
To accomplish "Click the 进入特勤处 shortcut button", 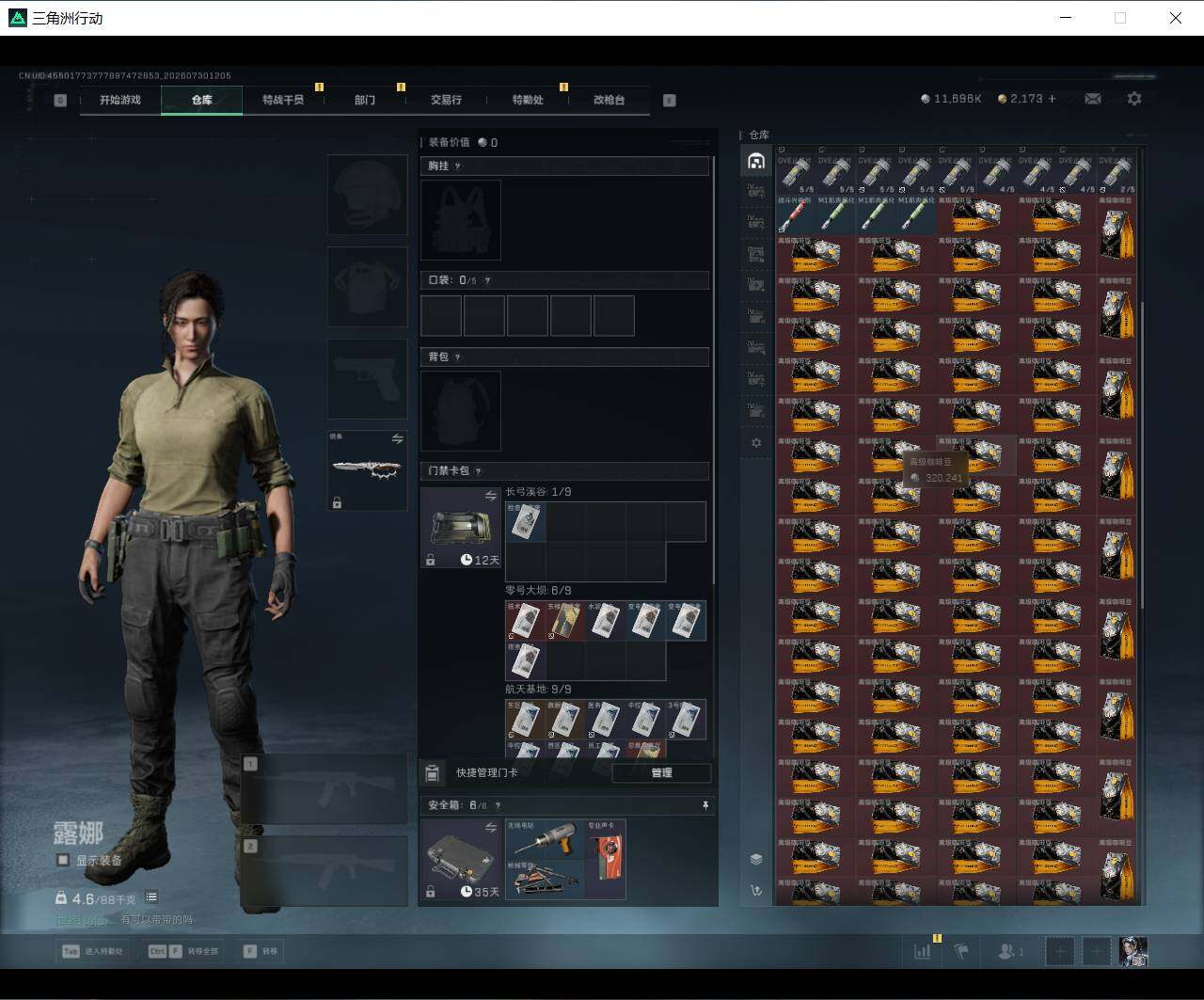I will 93,951.
